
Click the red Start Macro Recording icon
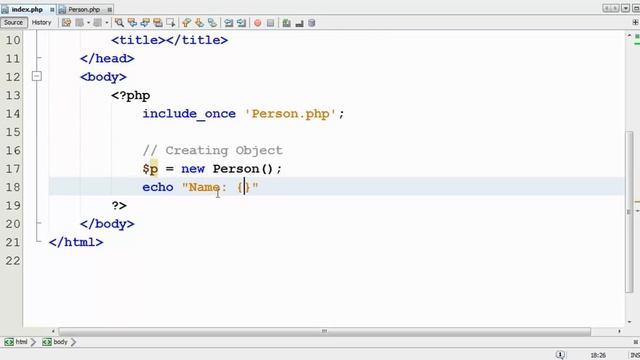[x=258, y=23]
